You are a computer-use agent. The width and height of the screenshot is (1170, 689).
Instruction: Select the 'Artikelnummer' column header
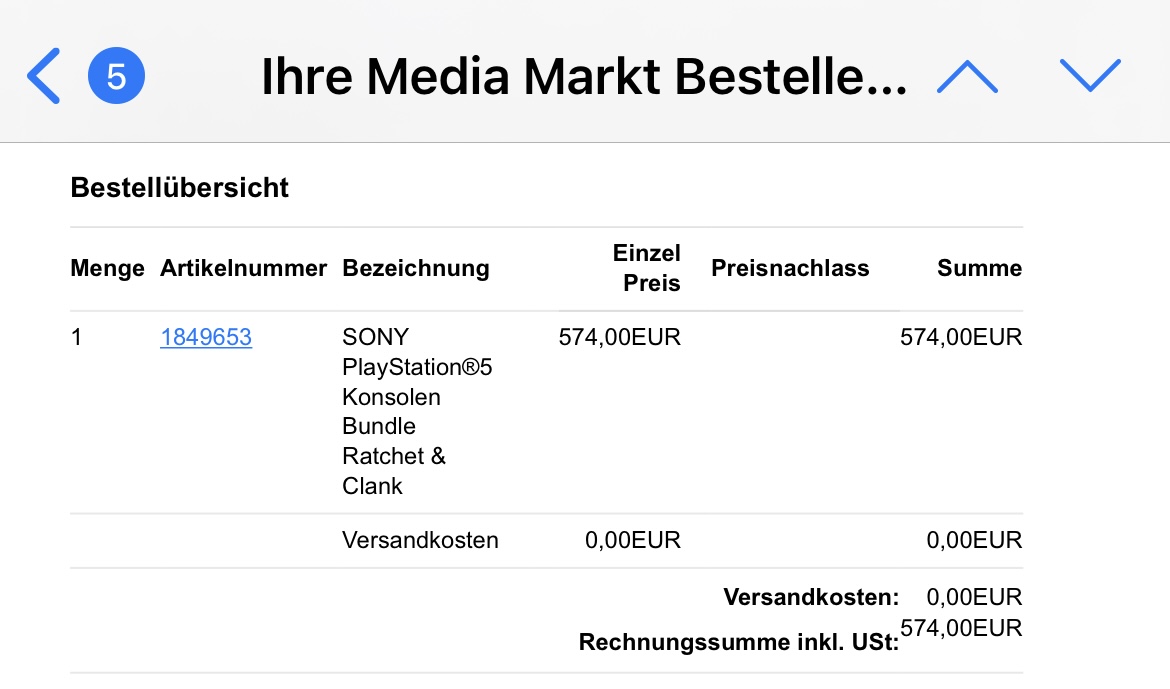pyautogui.click(x=243, y=268)
